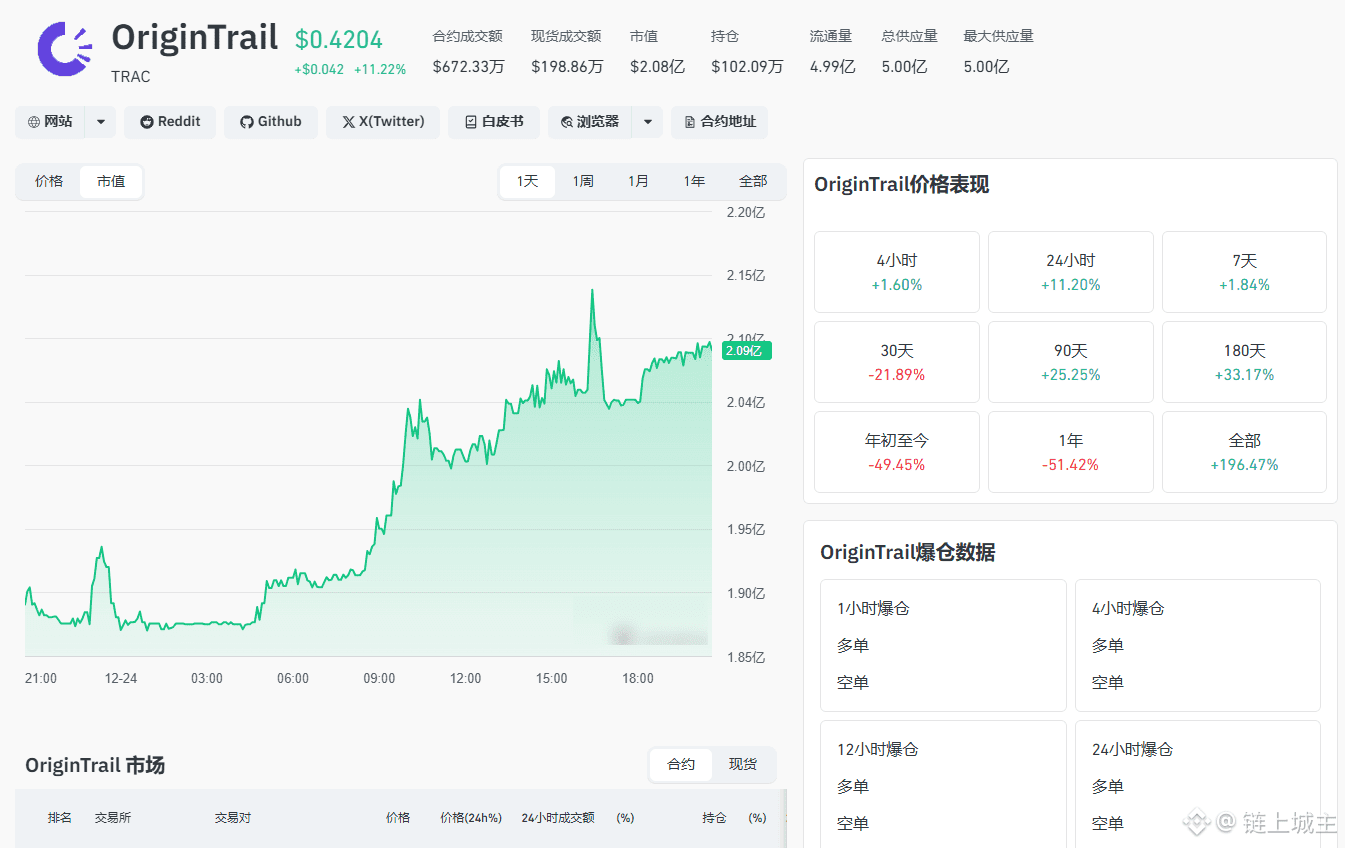
Task: Switch market list to 合约 tab
Action: click(681, 765)
